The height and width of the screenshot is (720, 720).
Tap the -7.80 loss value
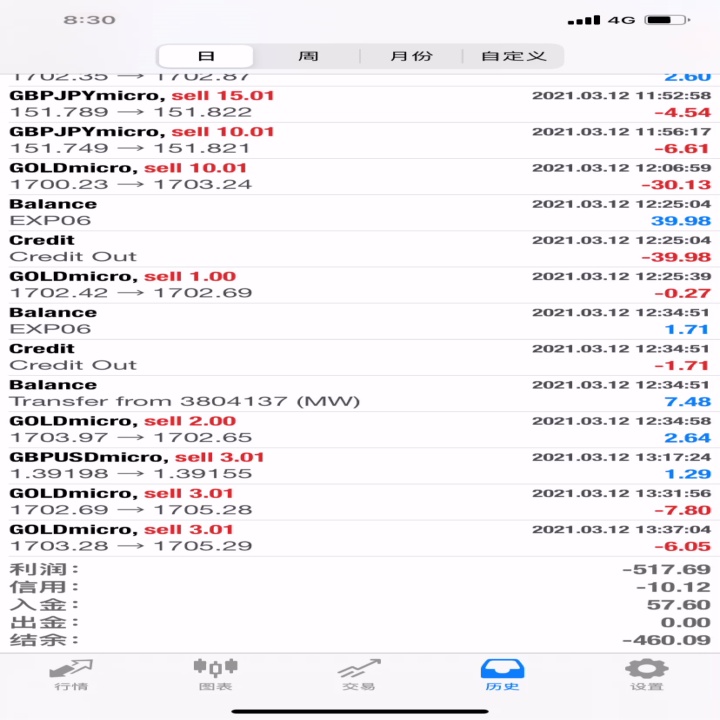tap(682, 510)
